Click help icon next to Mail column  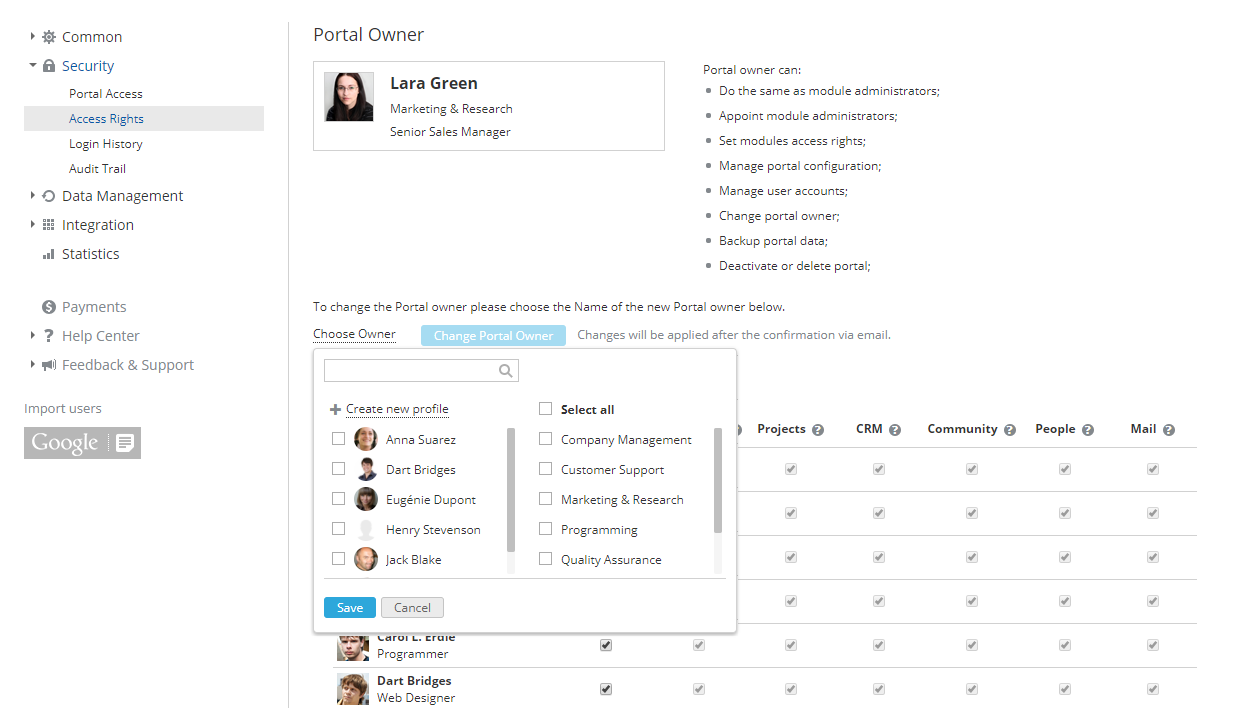tap(1168, 430)
